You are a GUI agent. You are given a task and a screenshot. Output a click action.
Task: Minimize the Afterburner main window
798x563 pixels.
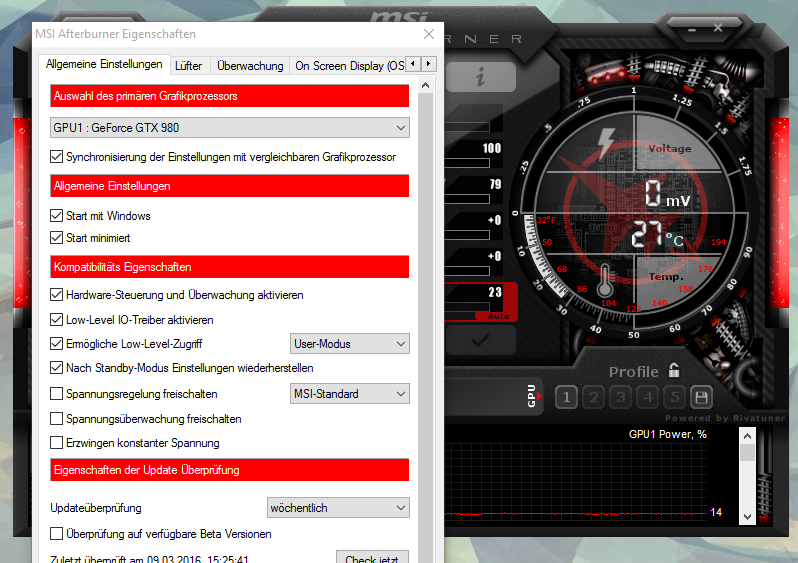[692, 30]
